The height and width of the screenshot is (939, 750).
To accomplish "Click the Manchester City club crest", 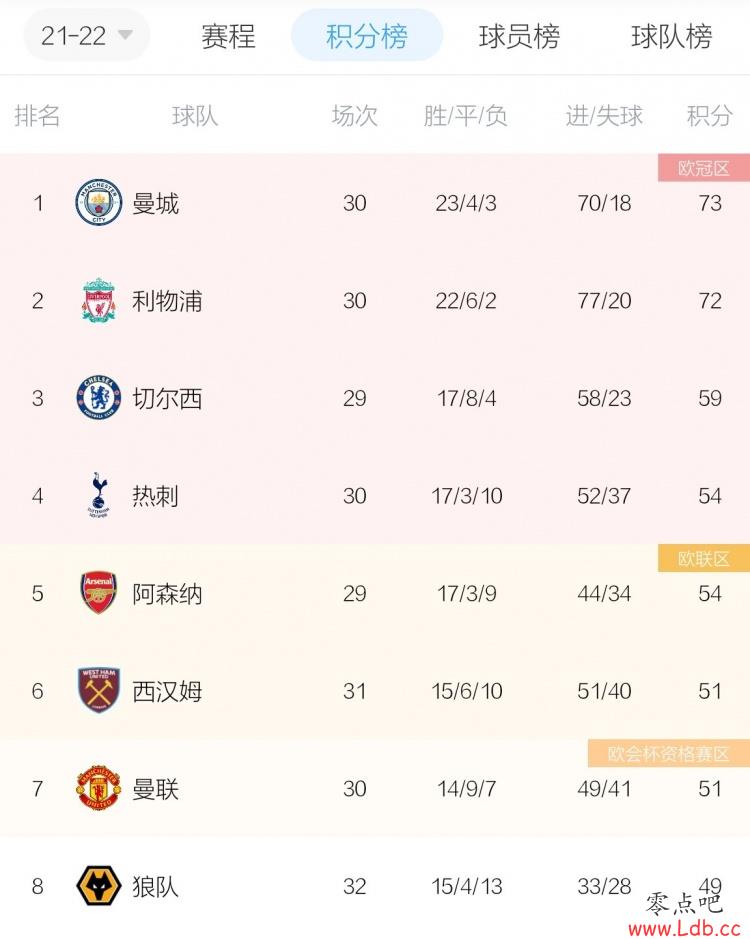I will pyautogui.click(x=99, y=202).
